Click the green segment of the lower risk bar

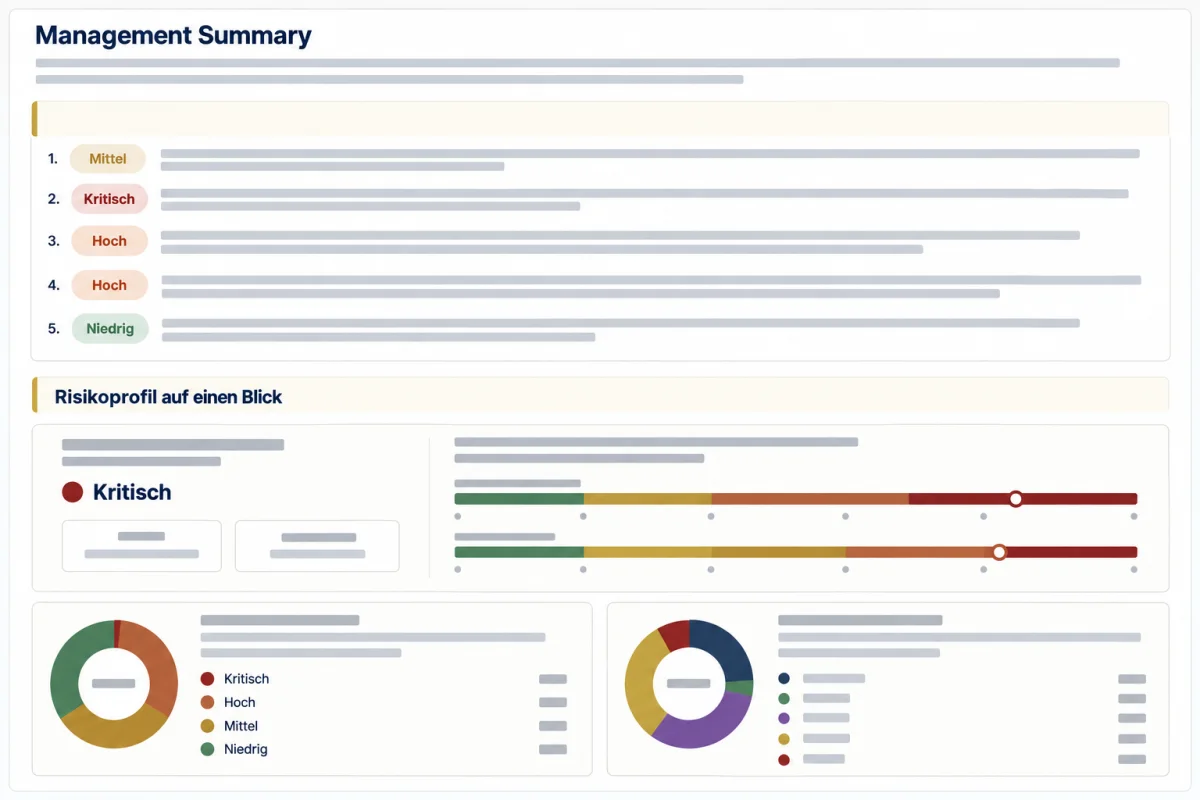[x=519, y=552]
